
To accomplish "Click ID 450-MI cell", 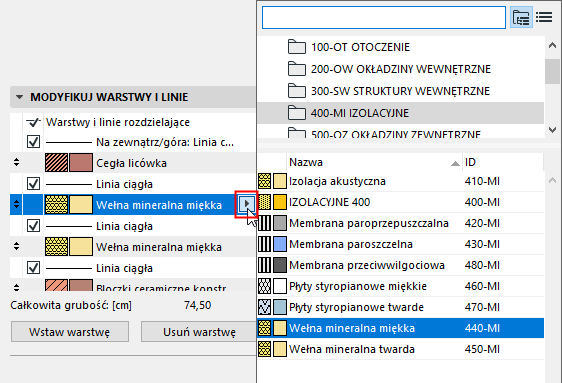I will (x=482, y=349).
